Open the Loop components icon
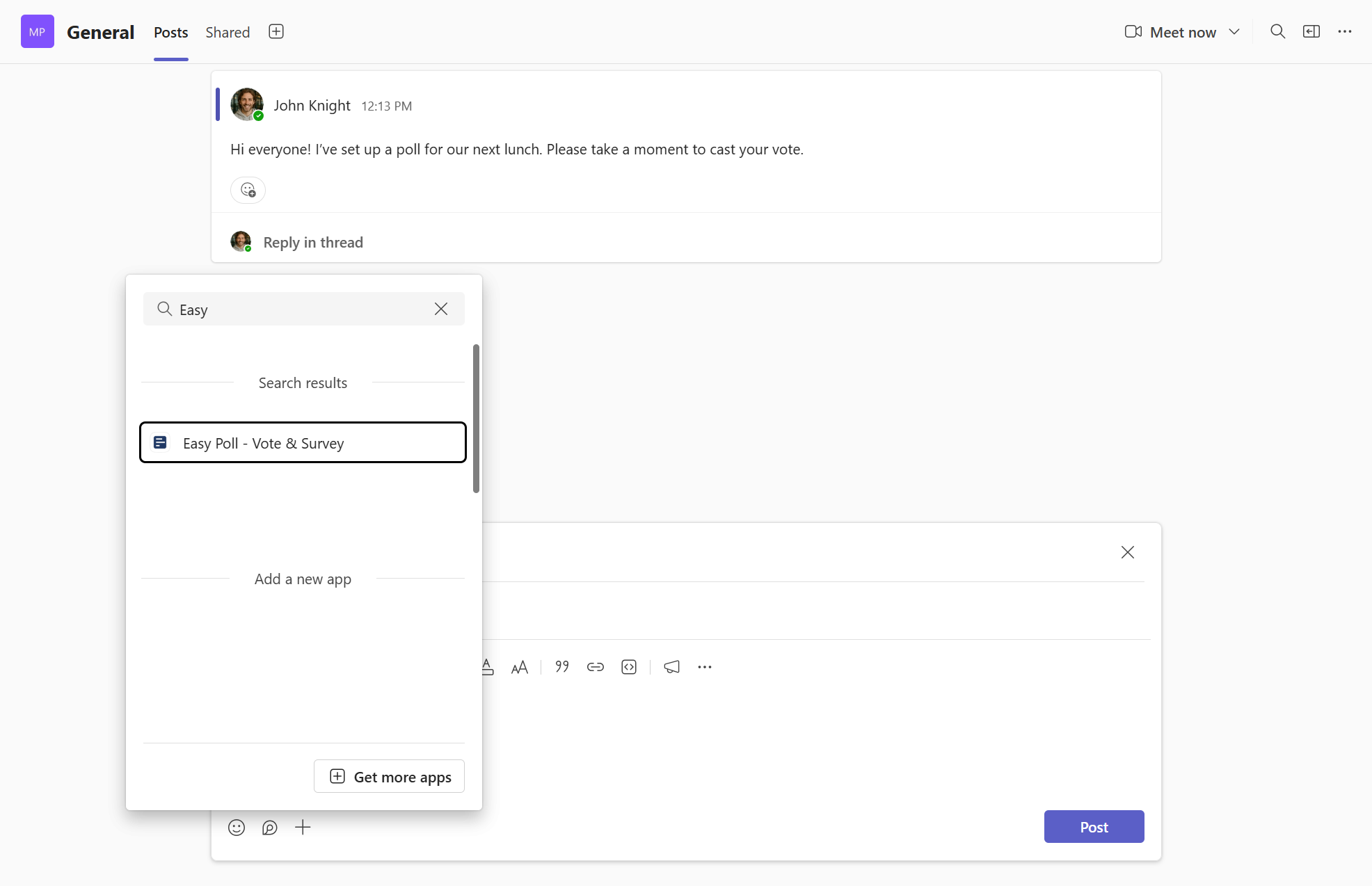The height and width of the screenshot is (886, 1372). [x=270, y=827]
